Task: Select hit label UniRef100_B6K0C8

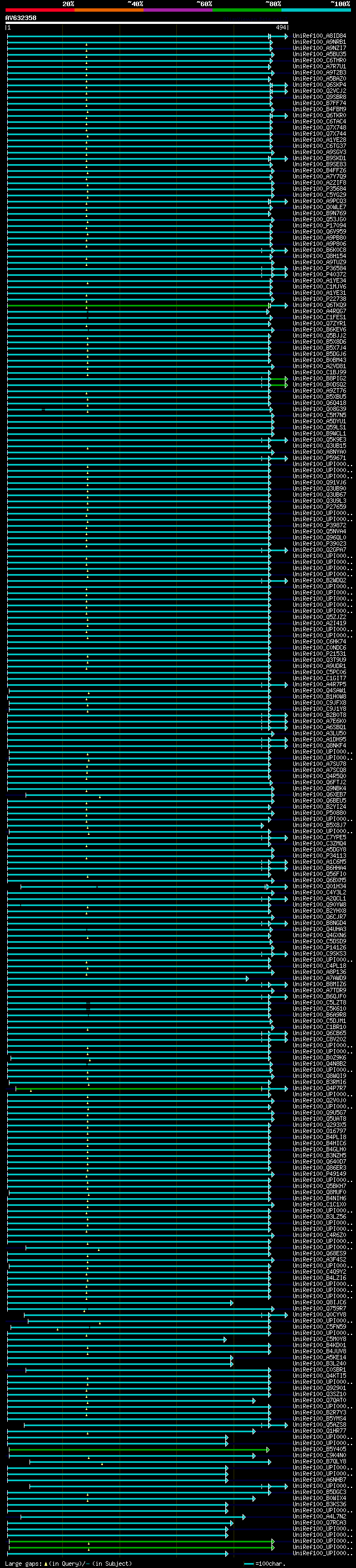Action: (x=319, y=250)
